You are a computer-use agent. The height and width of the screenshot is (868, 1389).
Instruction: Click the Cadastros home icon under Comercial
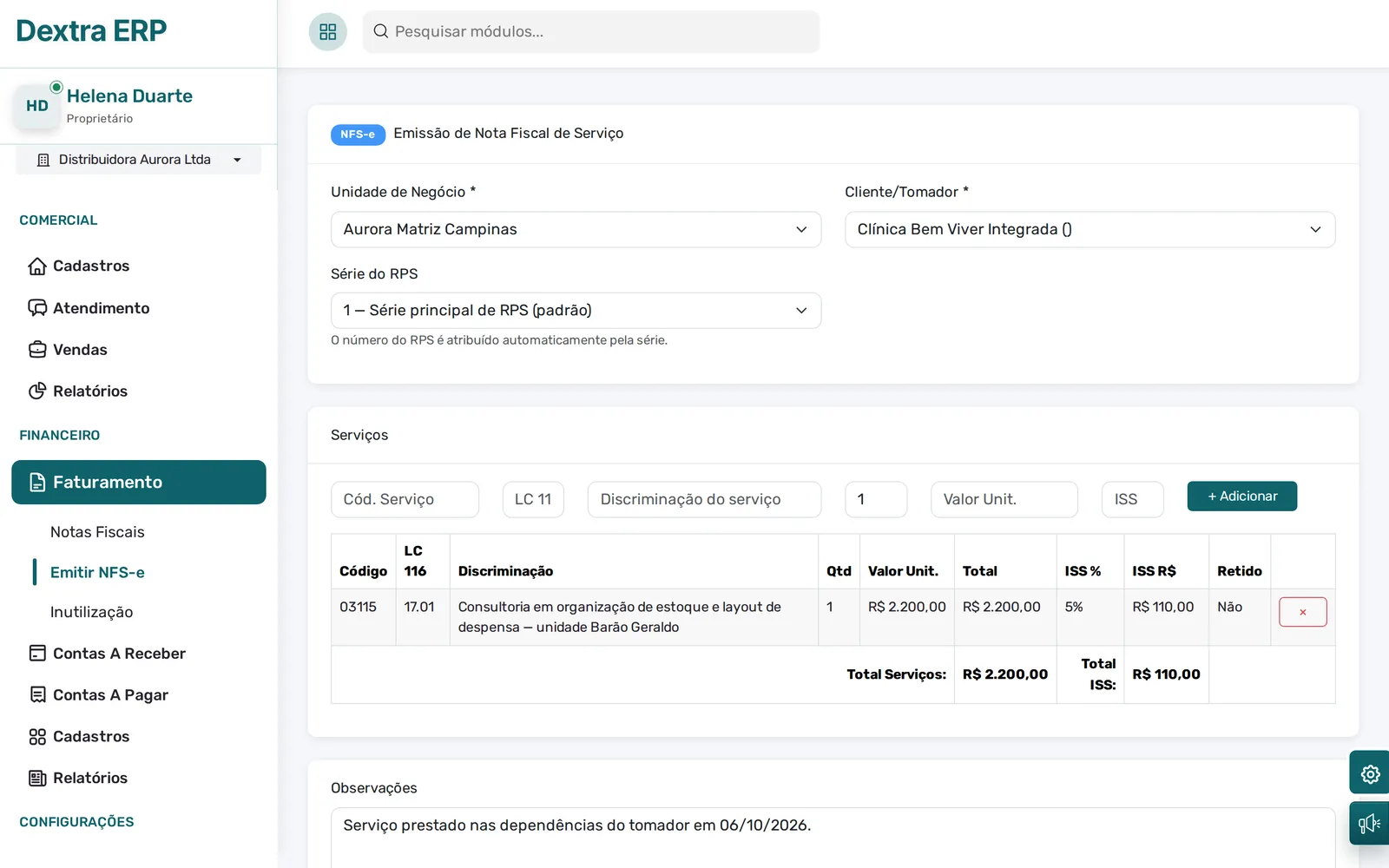[x=37, y=266]
